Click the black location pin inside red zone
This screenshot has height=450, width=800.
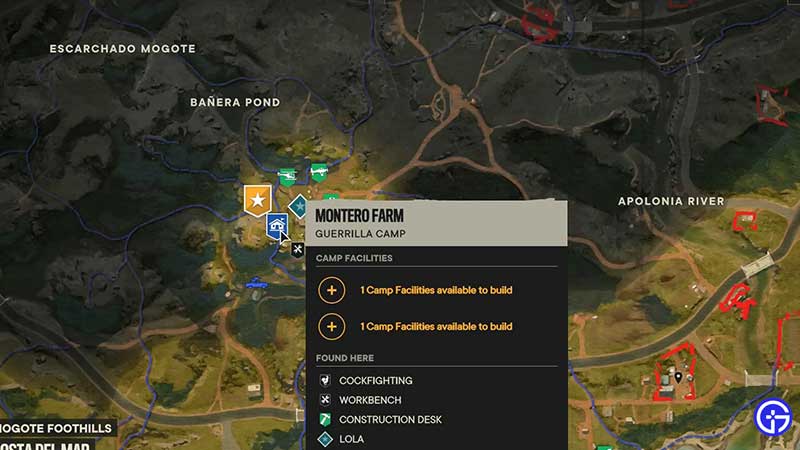coord(678,378)
